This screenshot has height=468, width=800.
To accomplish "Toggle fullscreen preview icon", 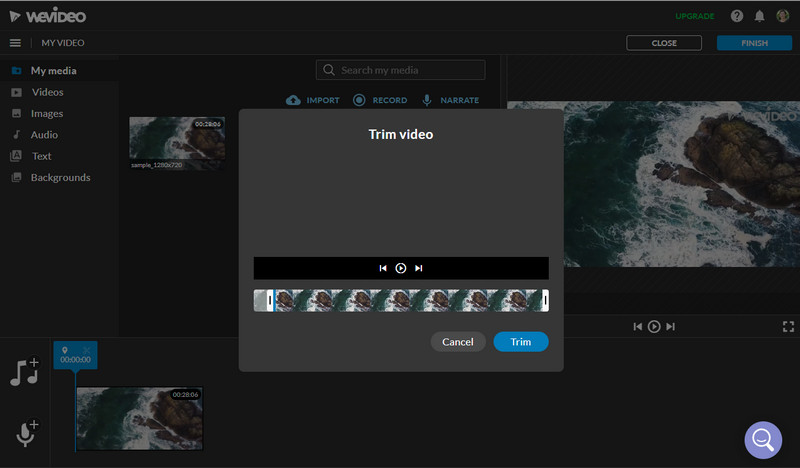I will (x=788, y=326).
